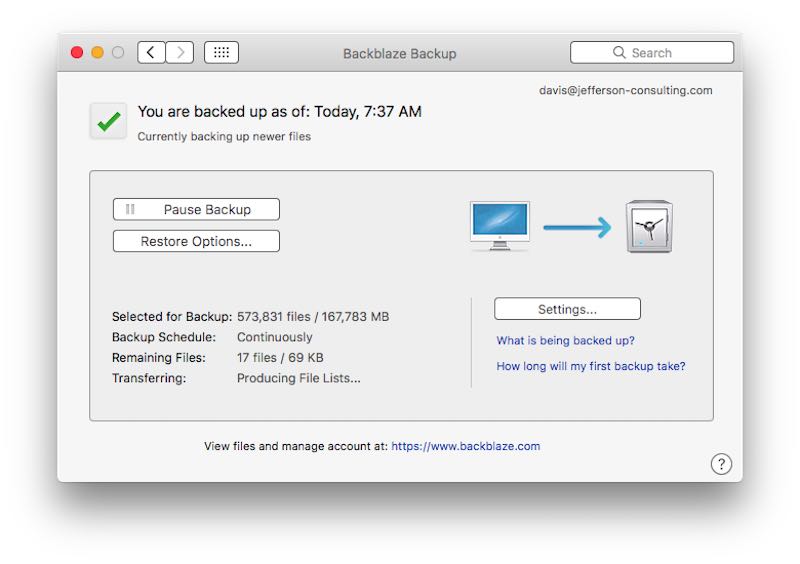The width and height of the screenshot is (800, 564).
Task: Click the green checkmark status icon
Action: click(108, 121)
